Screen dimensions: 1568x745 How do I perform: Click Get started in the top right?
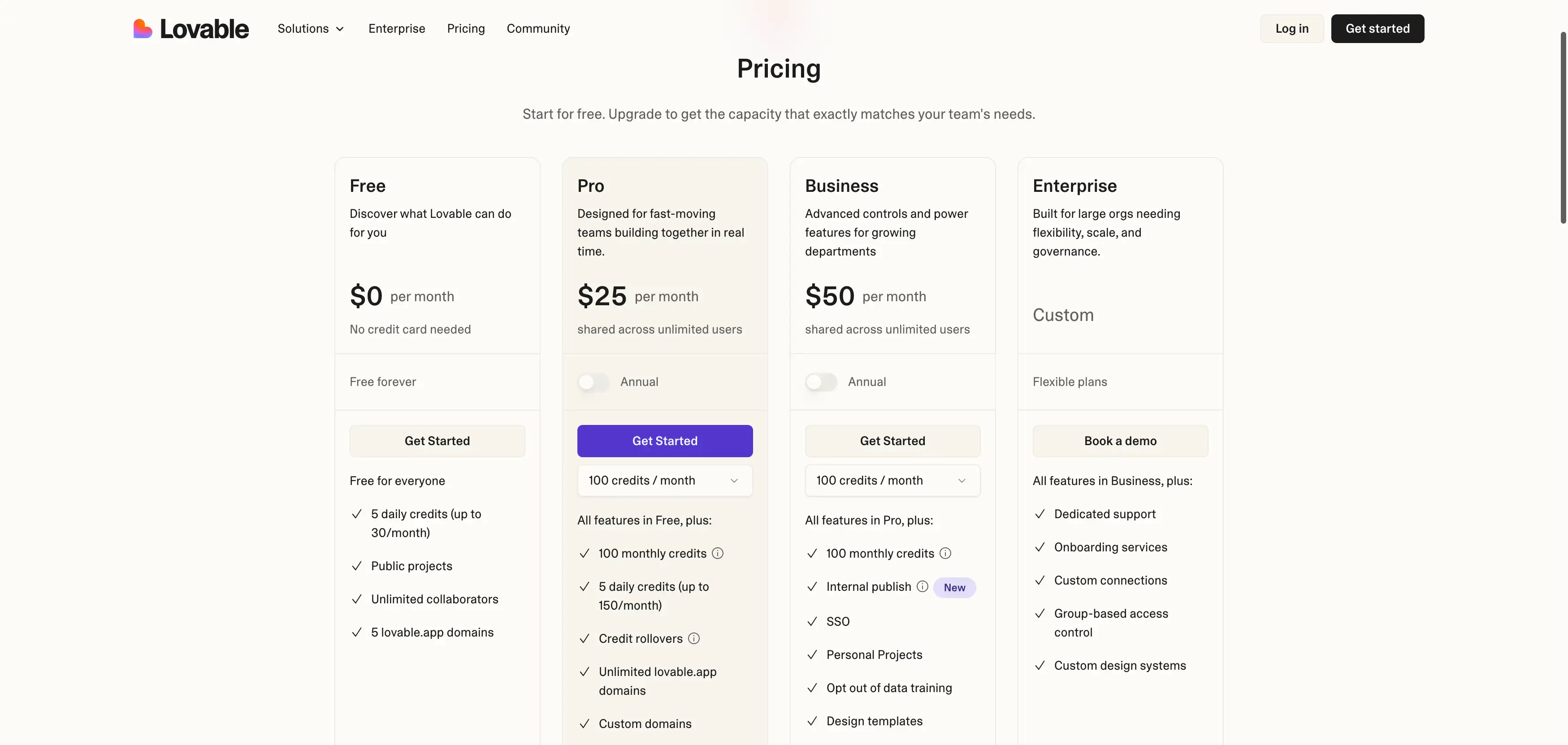click(1377, 28)
